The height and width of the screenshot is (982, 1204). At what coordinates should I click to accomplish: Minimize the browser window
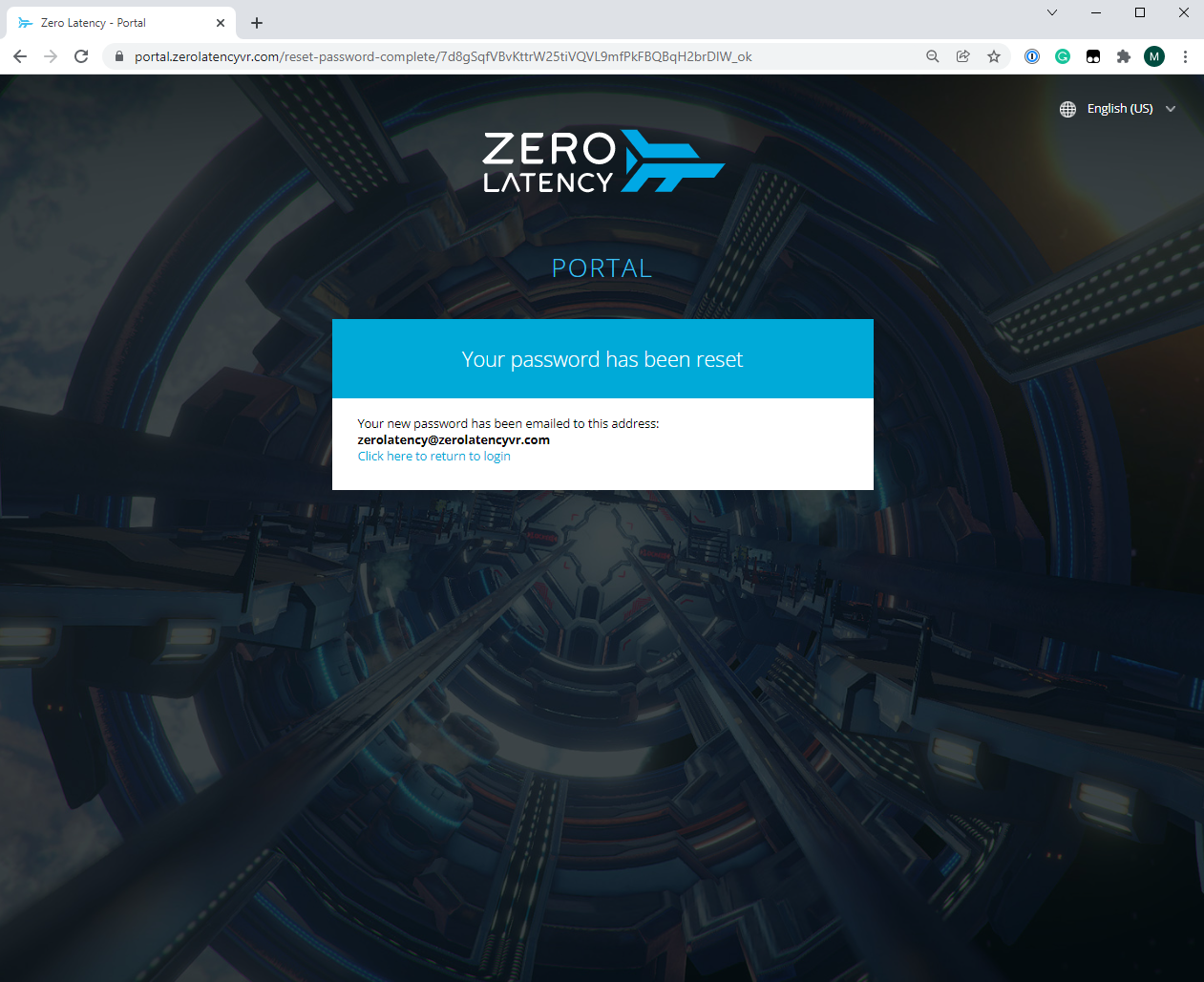pyautogui.click(x=1096, y=12)
